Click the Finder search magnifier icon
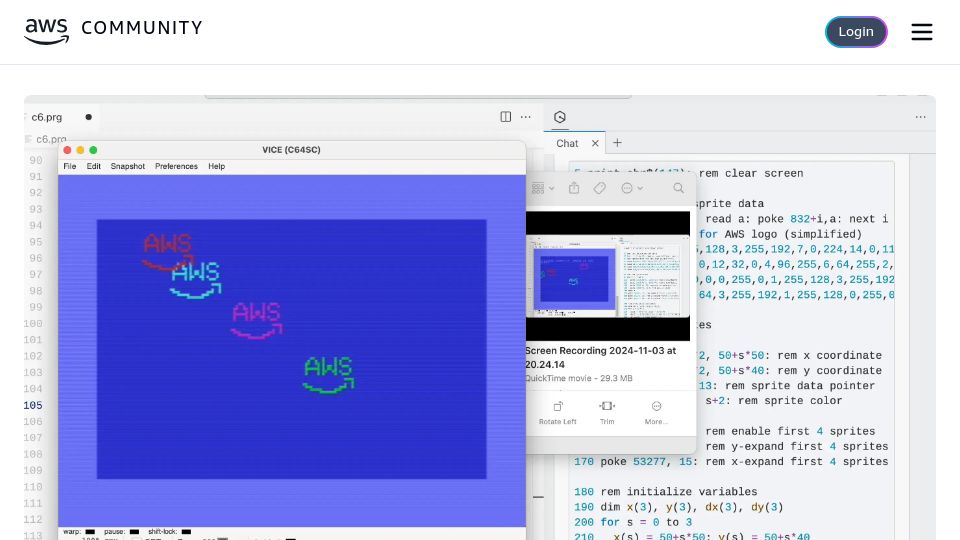Screen dimensions: 960x540 coord(678,189)
